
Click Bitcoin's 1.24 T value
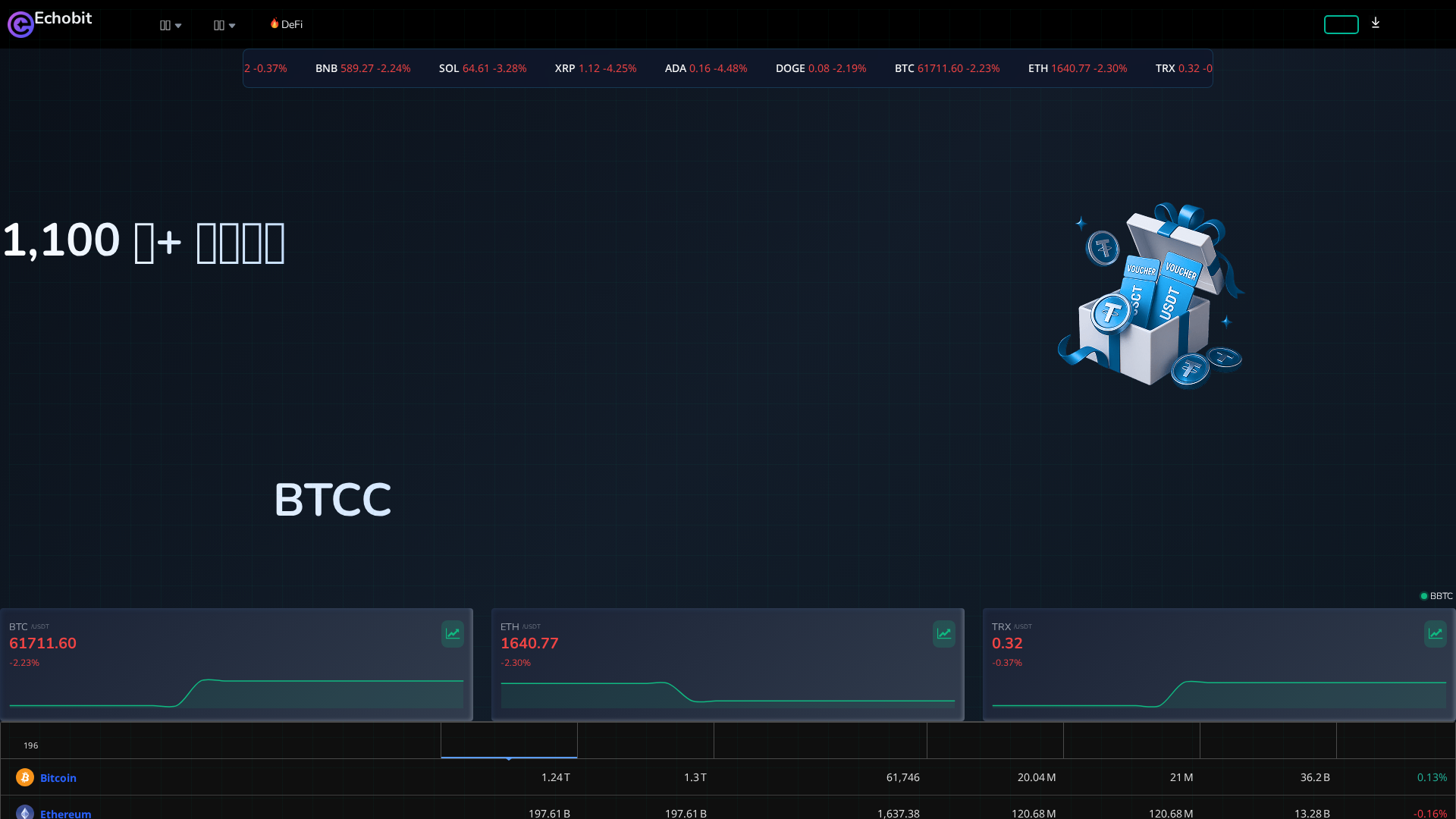point(556,777)
